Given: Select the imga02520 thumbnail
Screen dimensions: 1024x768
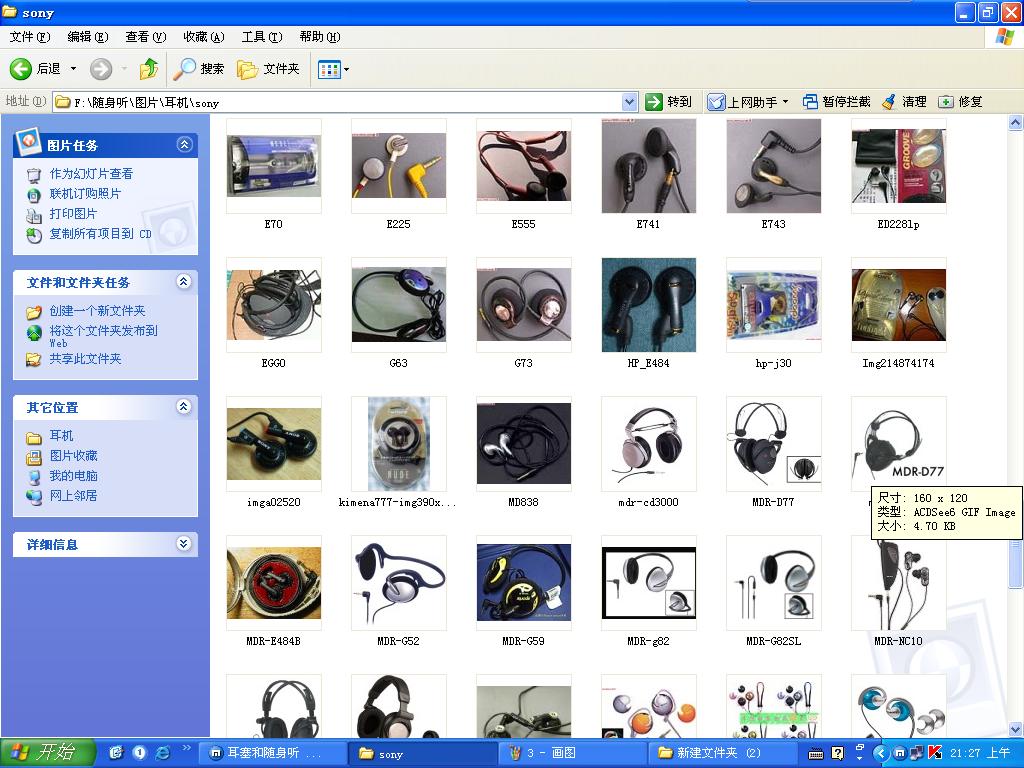Looking at the screenshot, I should (x=274, y=444).
